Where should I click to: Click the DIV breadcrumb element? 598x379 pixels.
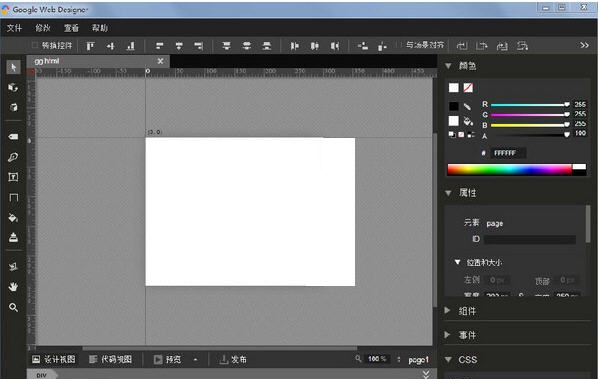coord(42,375)
